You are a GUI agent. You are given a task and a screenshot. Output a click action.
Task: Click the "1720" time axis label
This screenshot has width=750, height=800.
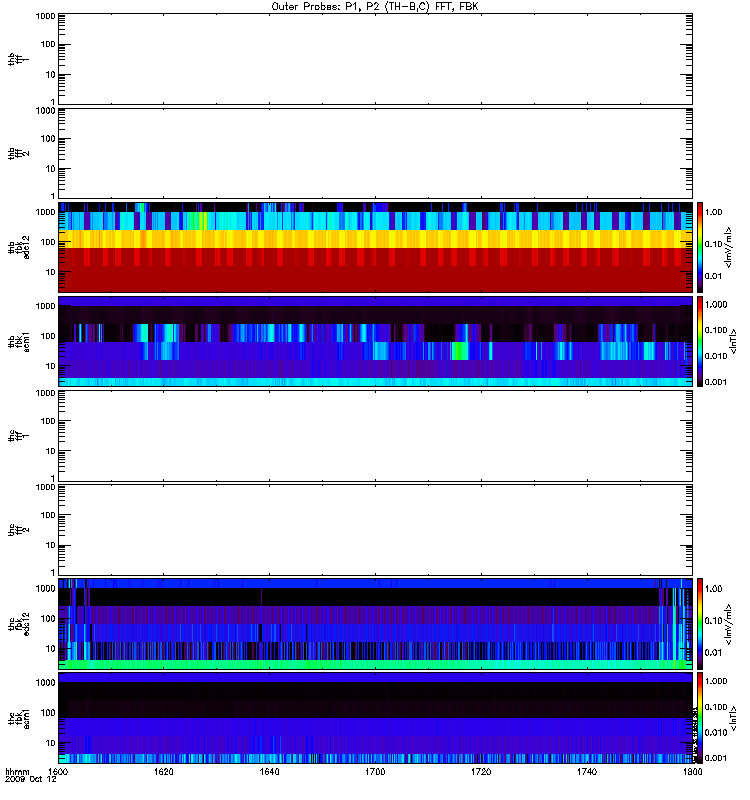point(481,771)
